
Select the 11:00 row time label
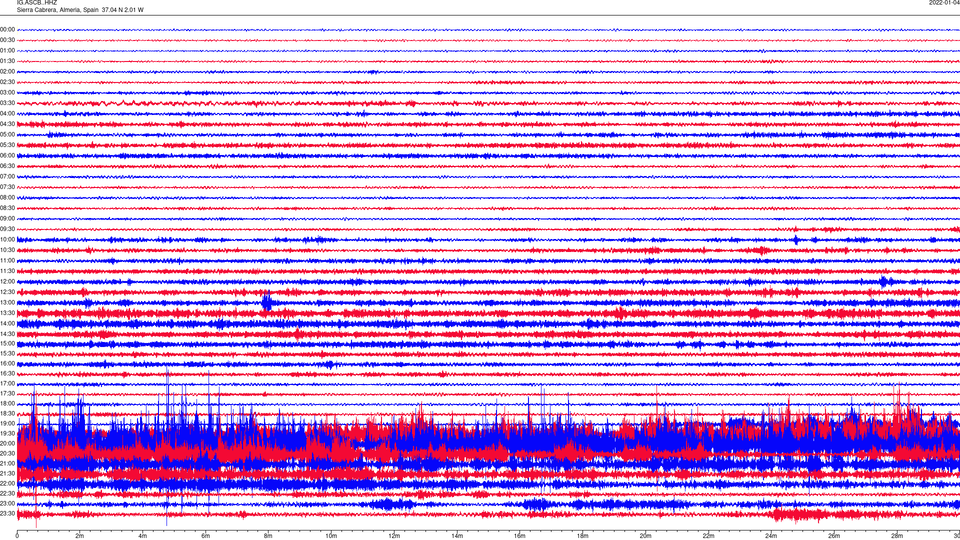(7, 261)
